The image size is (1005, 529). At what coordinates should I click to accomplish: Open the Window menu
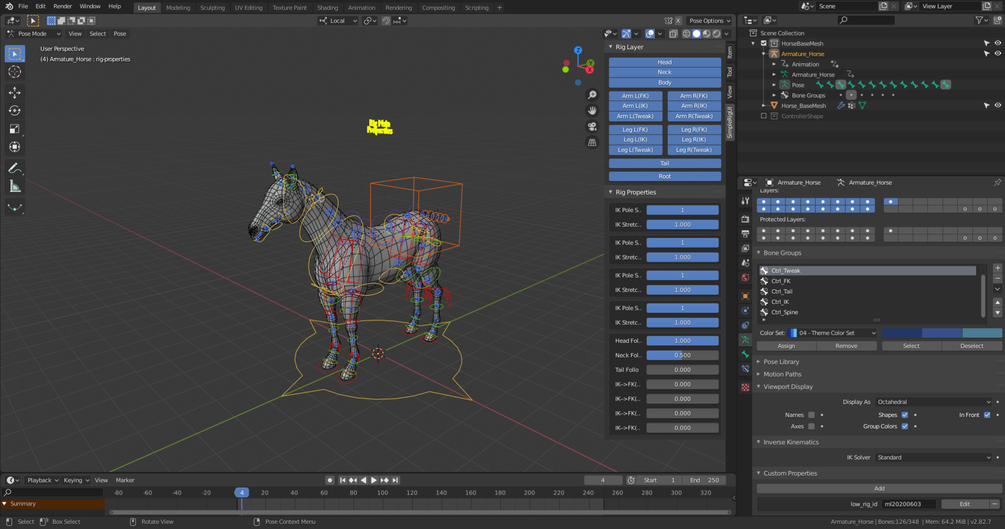(90, 6)
